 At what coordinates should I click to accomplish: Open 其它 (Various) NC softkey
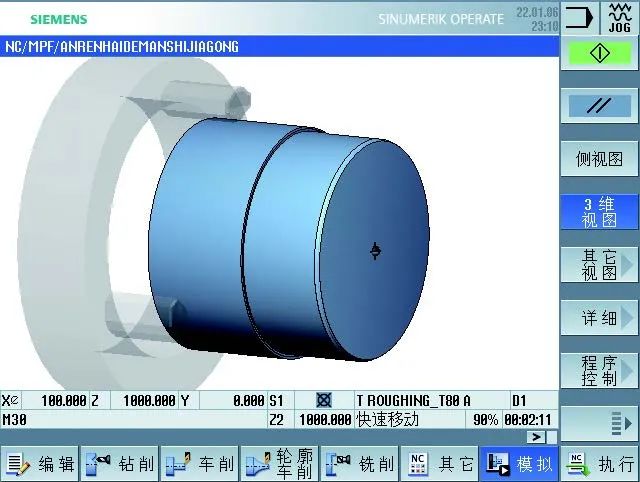coord(439,464)
